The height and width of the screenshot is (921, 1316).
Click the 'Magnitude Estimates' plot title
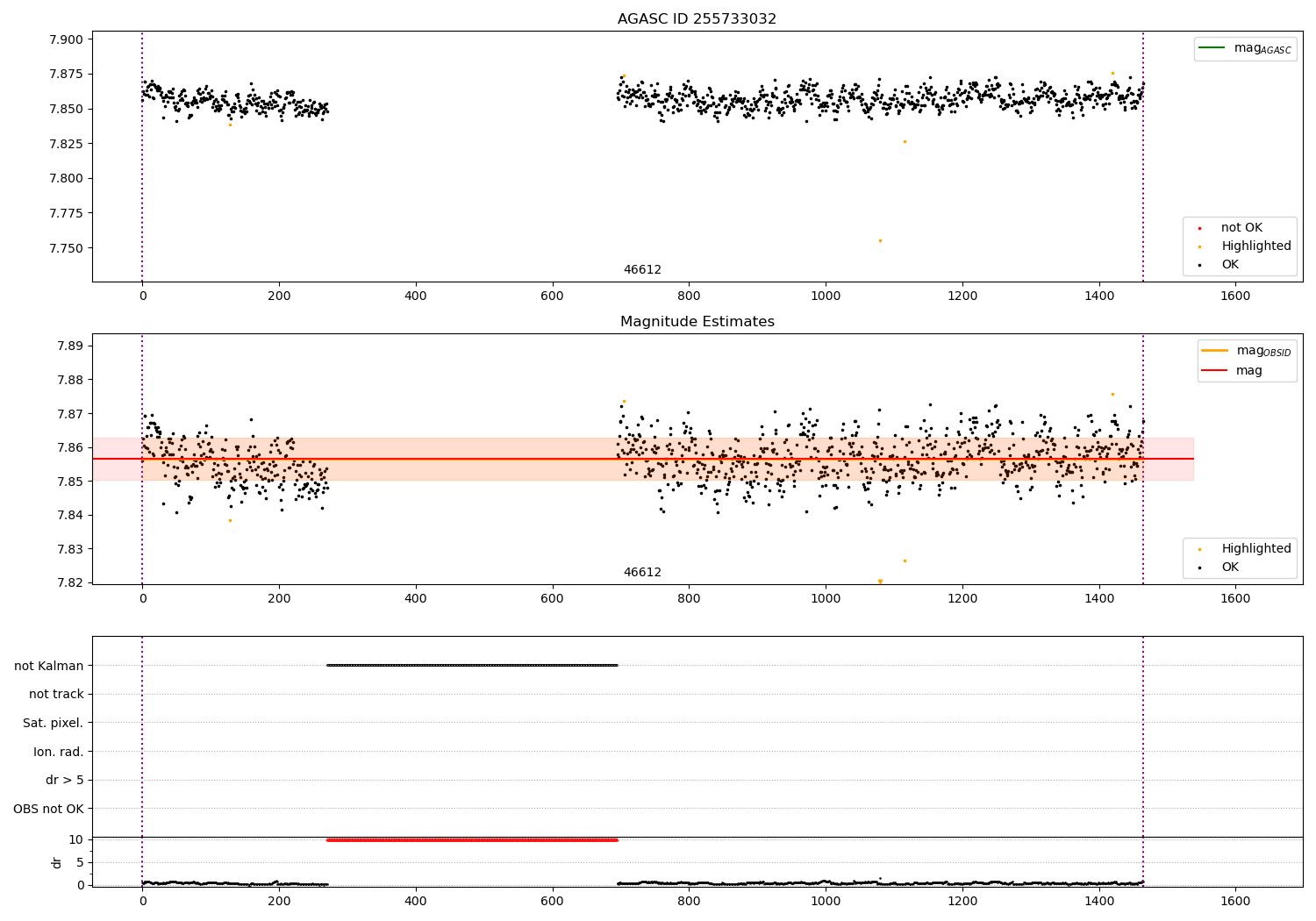click(x=697, y=321)
